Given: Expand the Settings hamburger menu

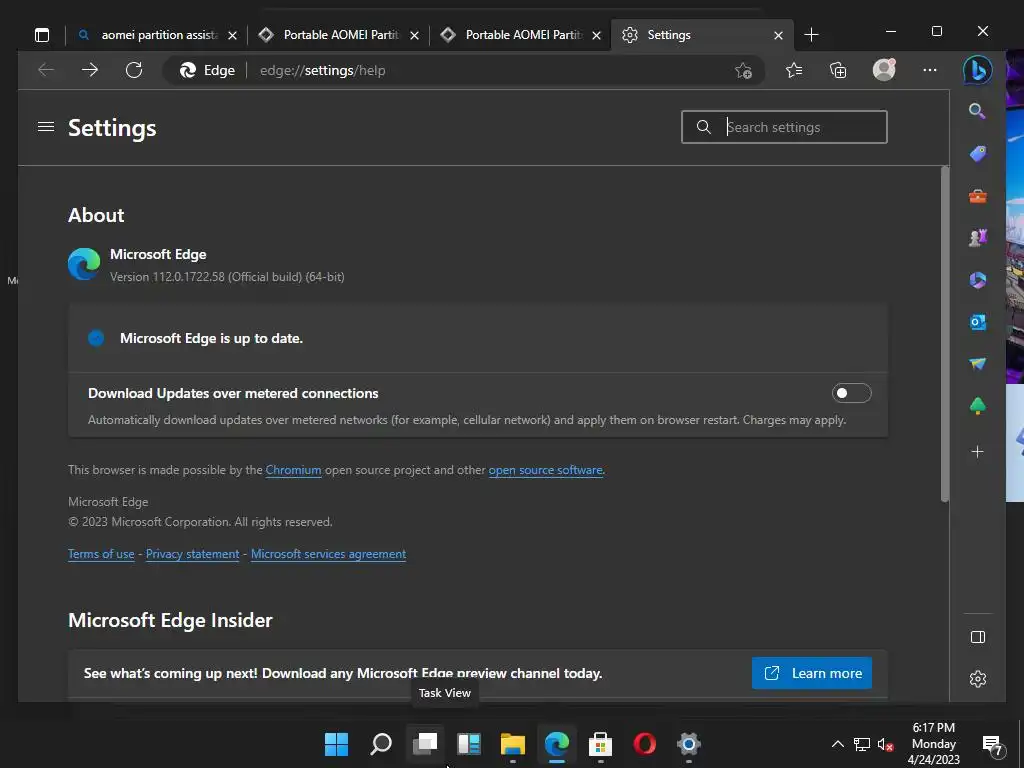Looking at the screenshot, I should pos(46,127).
